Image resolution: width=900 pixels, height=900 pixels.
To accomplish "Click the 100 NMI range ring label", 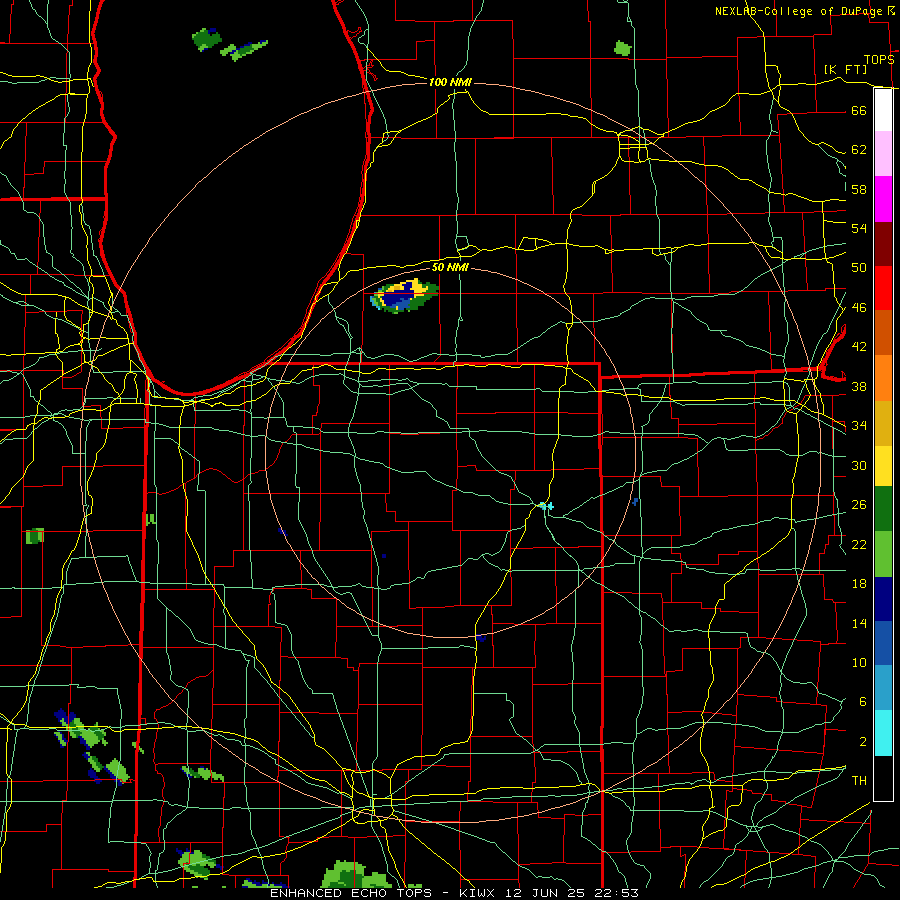I will tap(450, 83).
